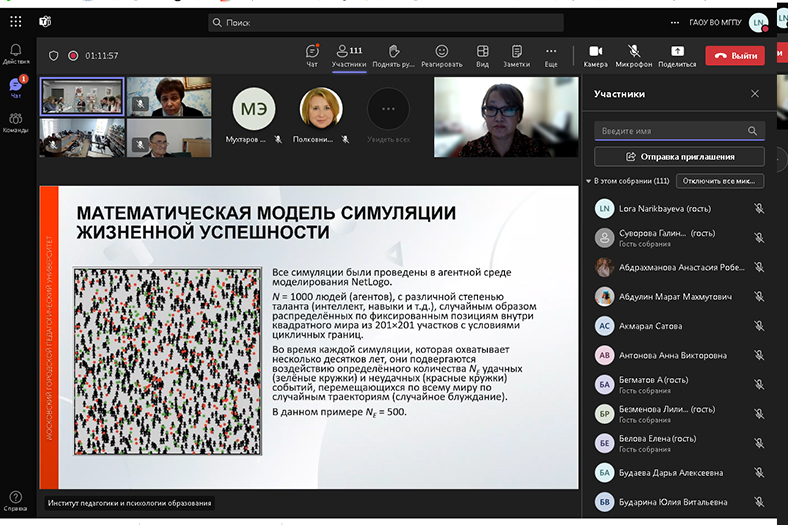The image size is (788, 525).
Task: Click the Отправка приглашения button
Action: pyautogui.click(x=679, y=157)
